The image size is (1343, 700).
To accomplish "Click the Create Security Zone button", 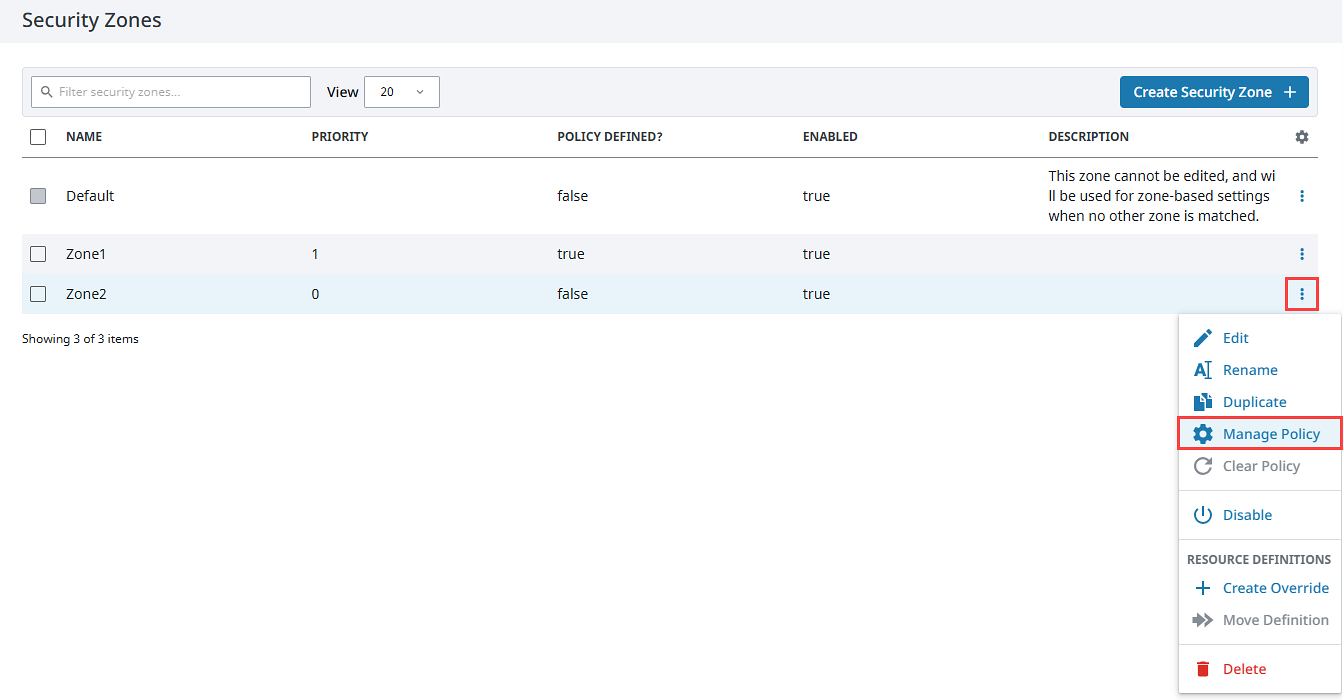I will [x=1213, y=92].
